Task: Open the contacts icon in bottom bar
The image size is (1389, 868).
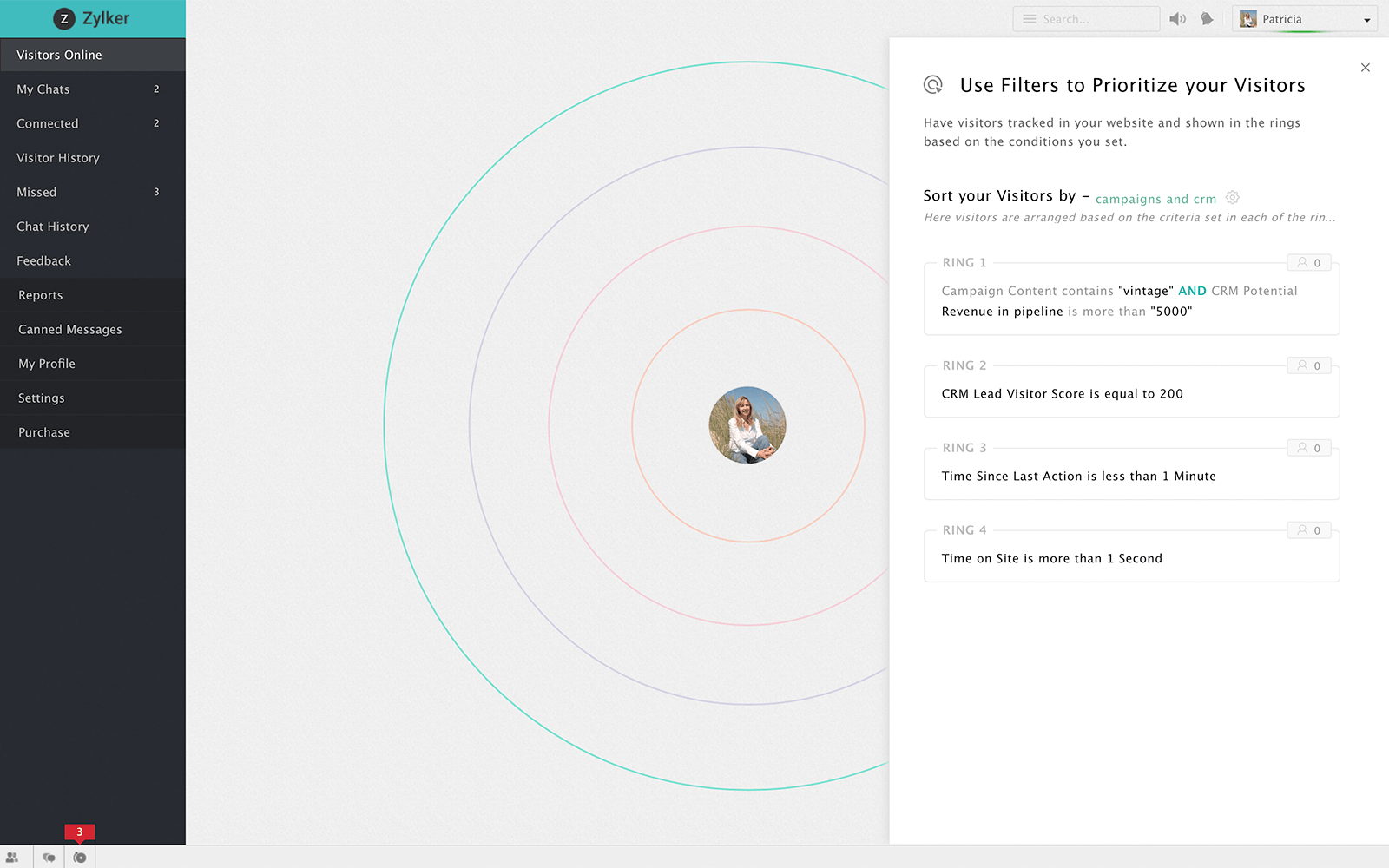Action: tap(12, 858)
